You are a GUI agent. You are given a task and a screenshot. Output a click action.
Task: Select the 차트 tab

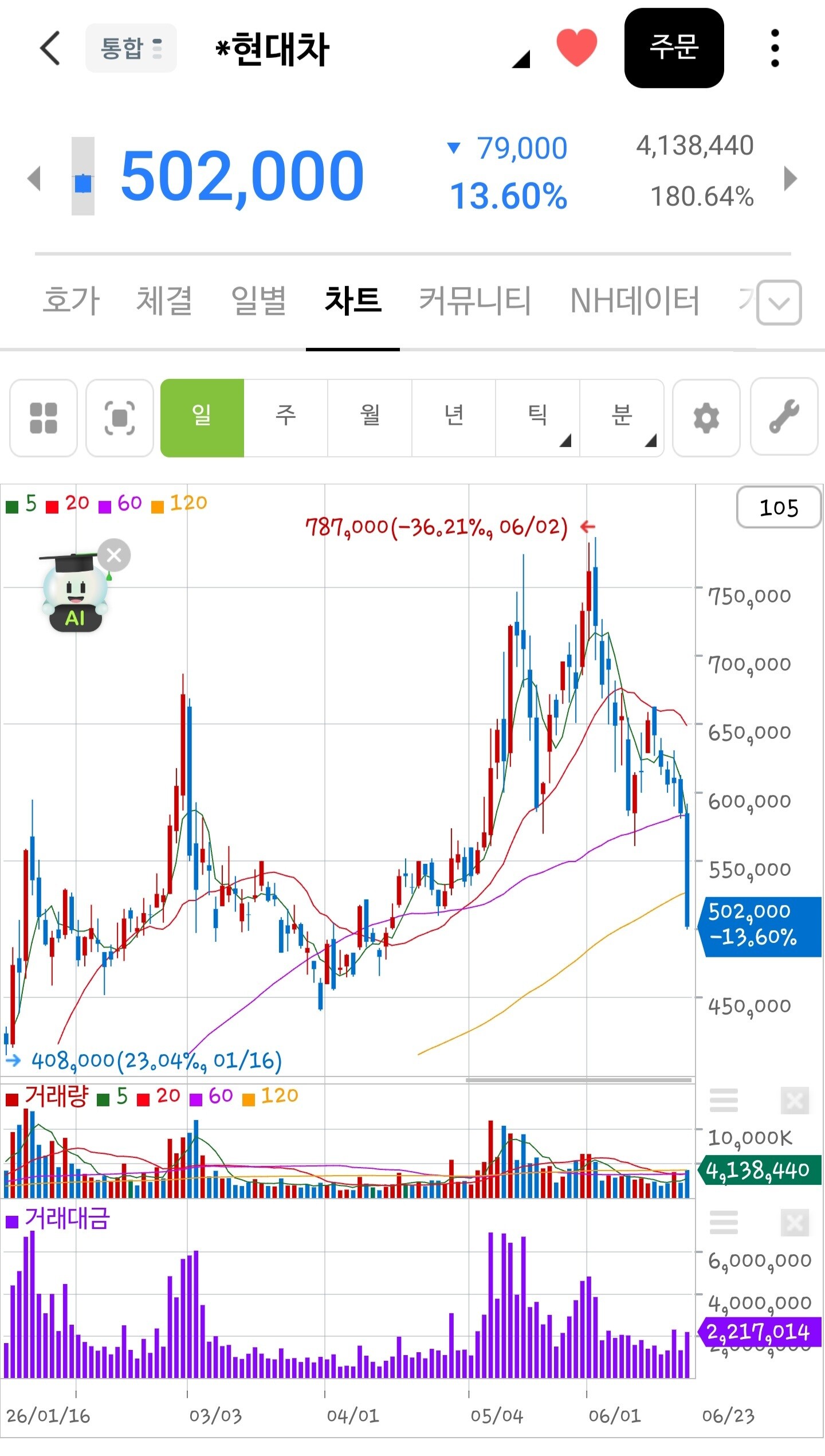pos(353,300)
